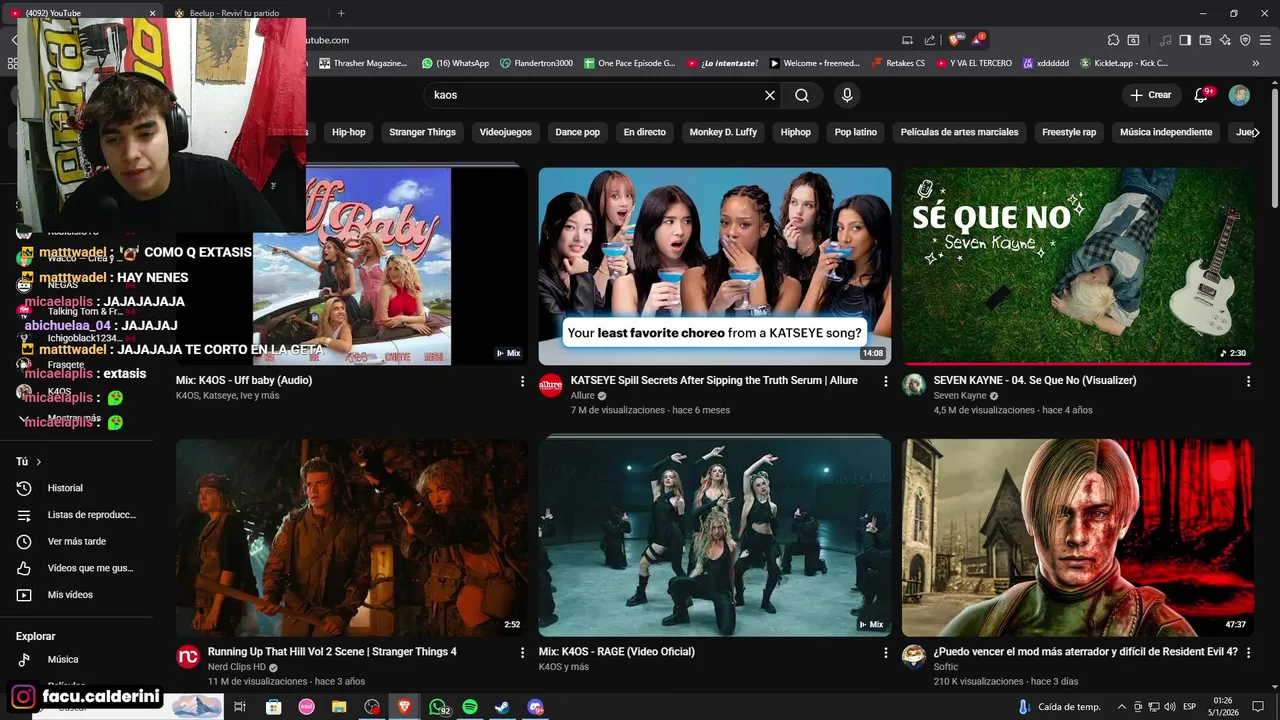1280x720 pixels.
Task: Open the Se Que No visualizer thumbnail
Action: click(1078, 266)
